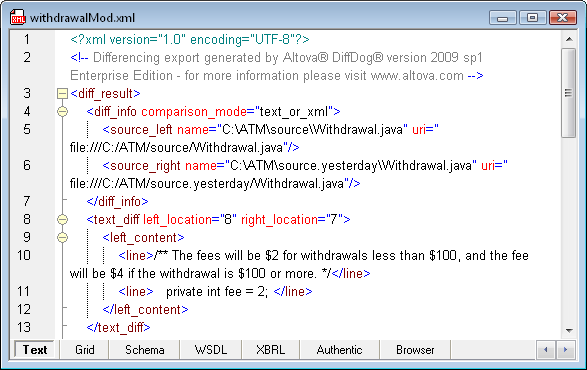Click the vertical scrollbar thumb

point(569,93)
